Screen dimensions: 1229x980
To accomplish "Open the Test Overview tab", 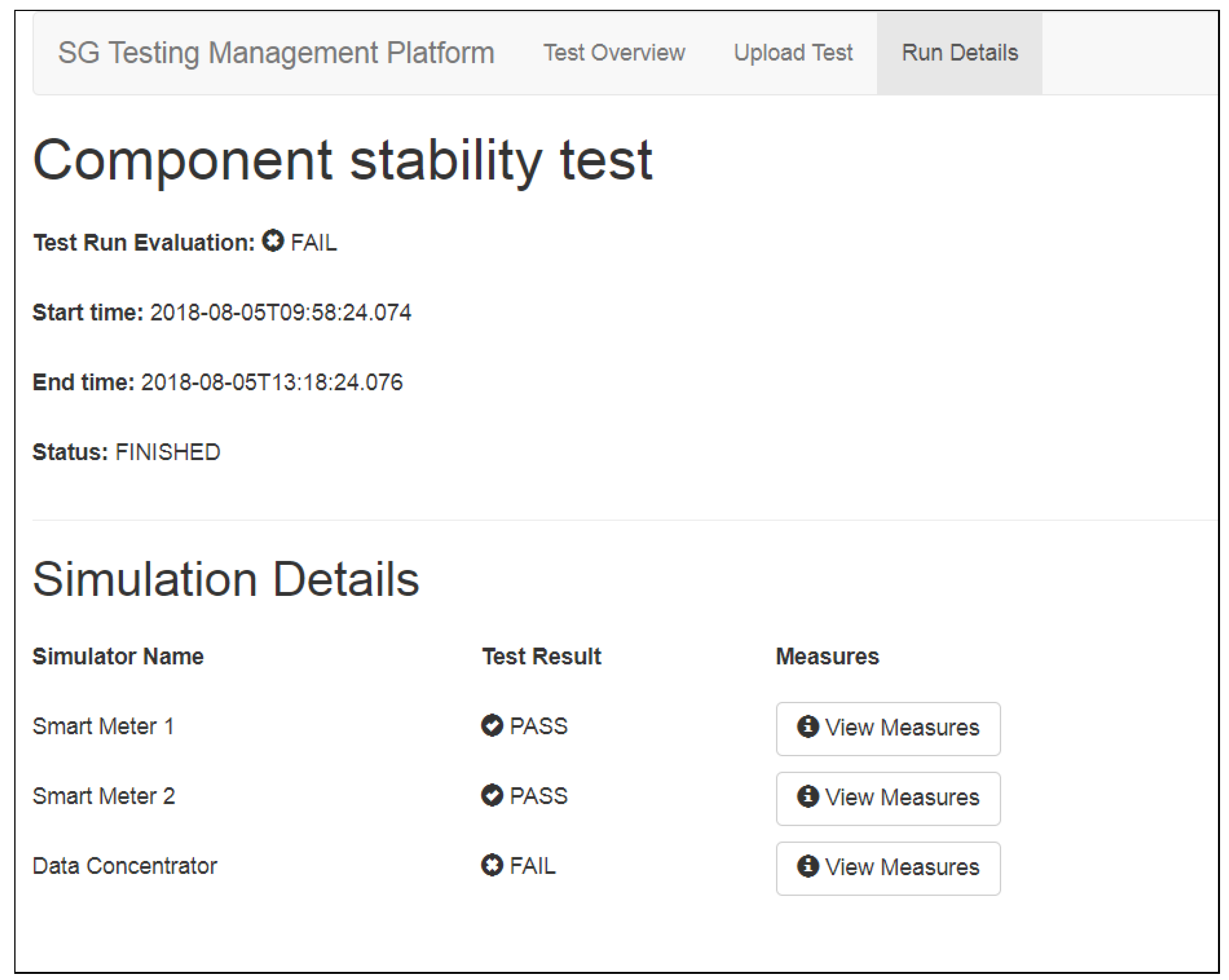I will [614, 53].
